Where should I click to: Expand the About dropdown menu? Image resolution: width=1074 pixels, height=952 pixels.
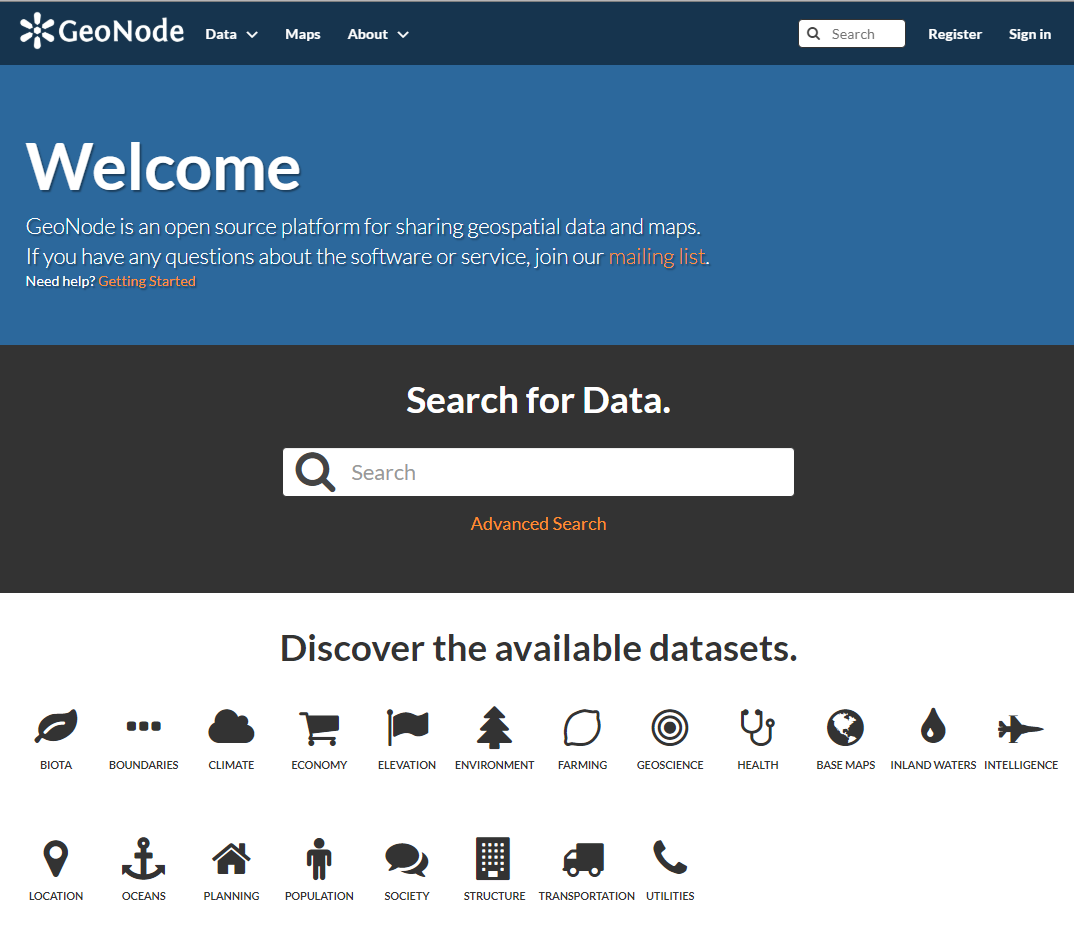378,34
